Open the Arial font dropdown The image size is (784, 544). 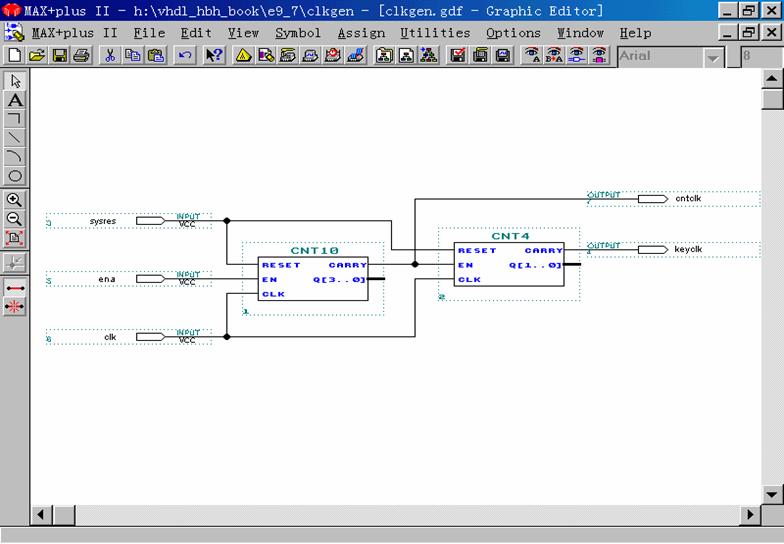(714, 57)
